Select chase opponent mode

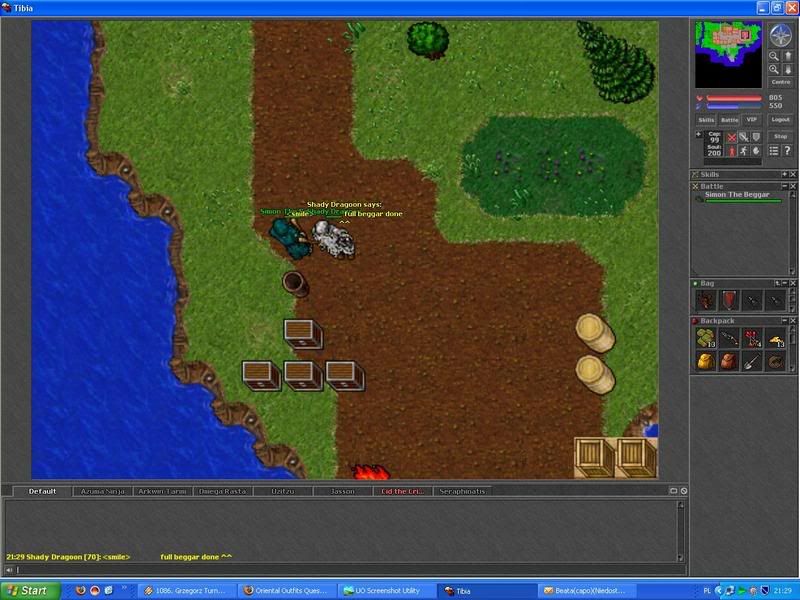coord(744,151)
